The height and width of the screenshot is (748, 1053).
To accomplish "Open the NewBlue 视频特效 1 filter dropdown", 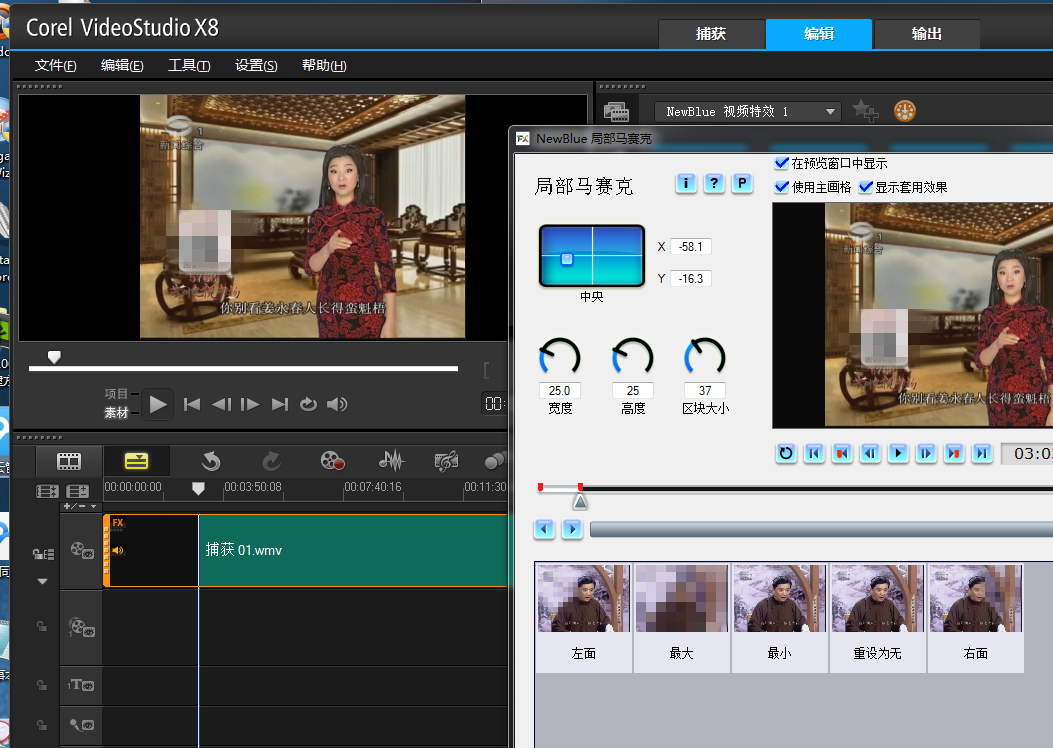I will pyautogui.click(x=748, y=111).
